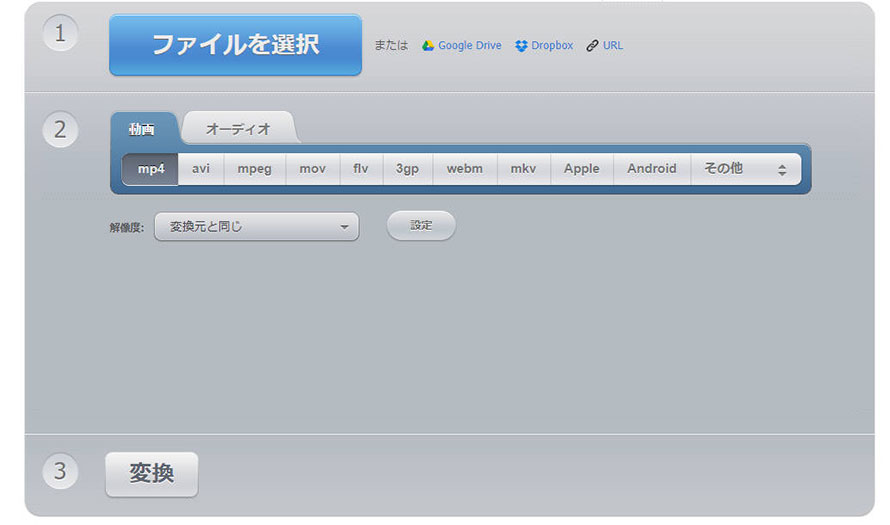Image resolution: width=890 pixels, height=525 pixels.
Task: Choose the flv format
Action: pyautogui.click(x=361, y=169)
